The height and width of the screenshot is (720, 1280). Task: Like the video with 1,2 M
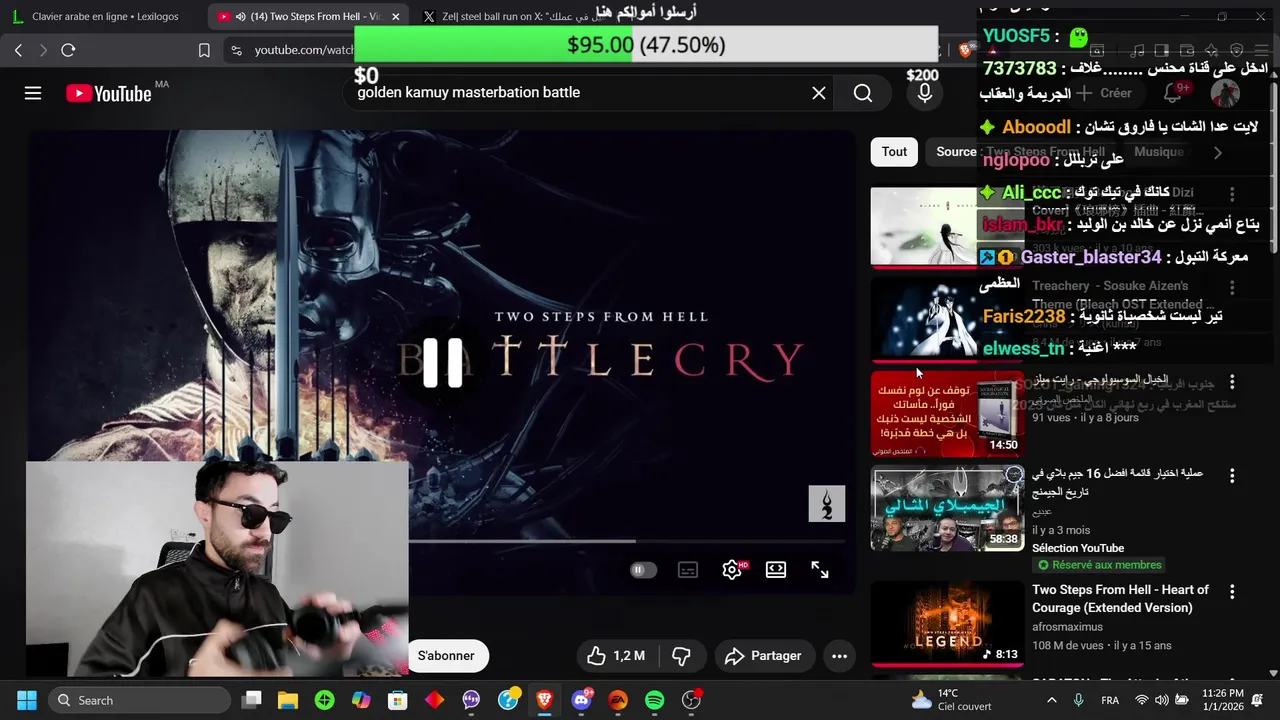616,656
